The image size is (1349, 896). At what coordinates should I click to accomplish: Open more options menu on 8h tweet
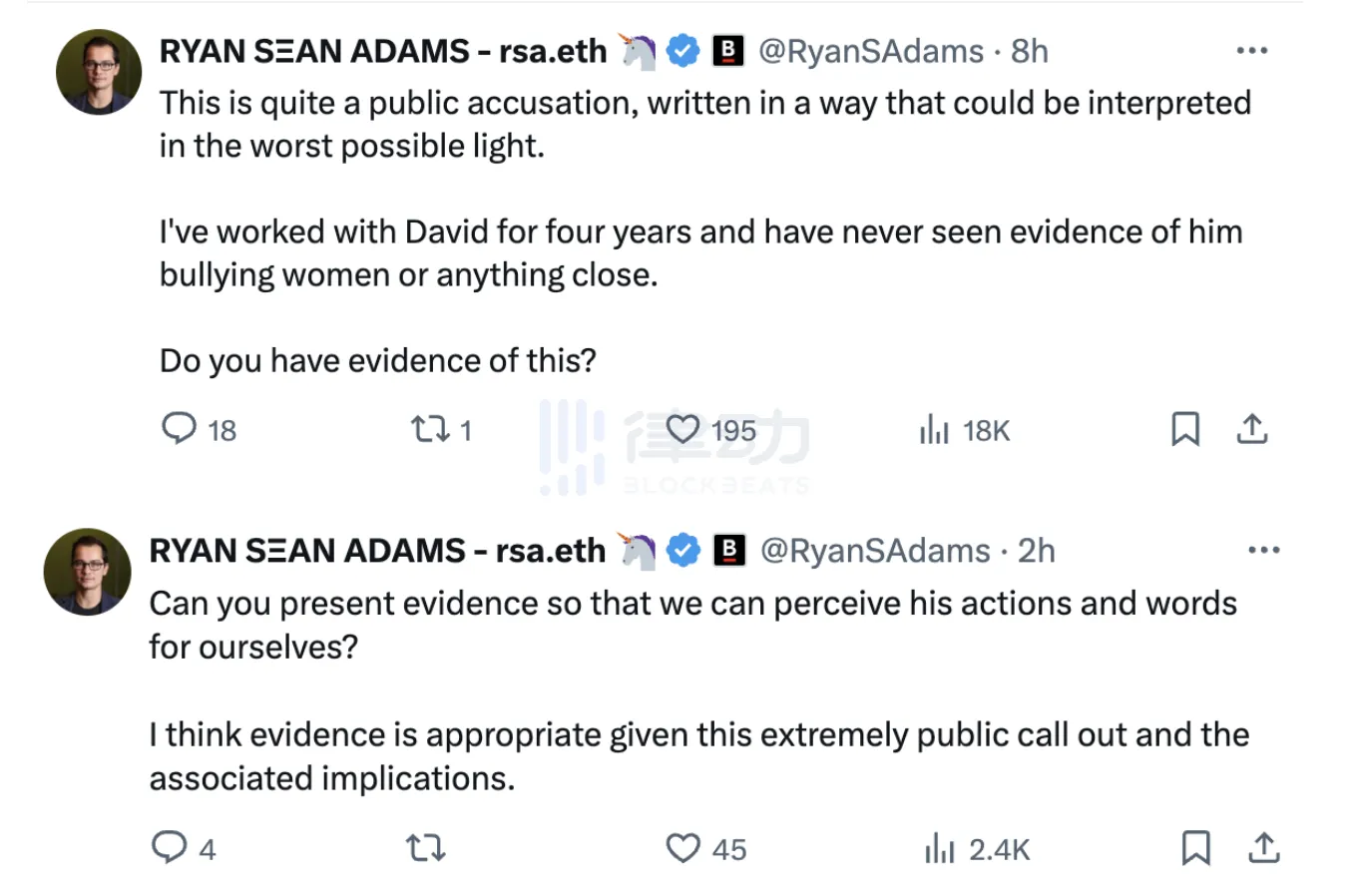[1251, 50]
